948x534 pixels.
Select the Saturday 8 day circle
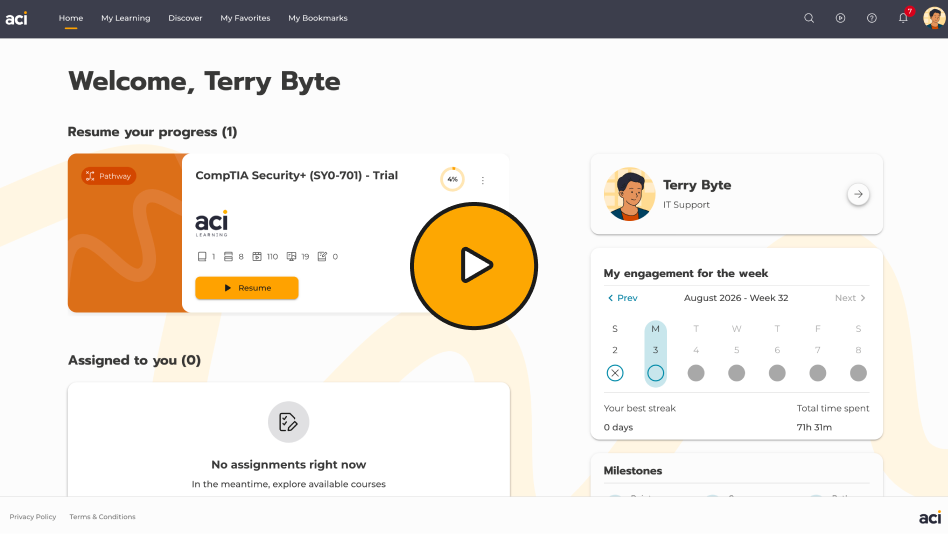858,373
